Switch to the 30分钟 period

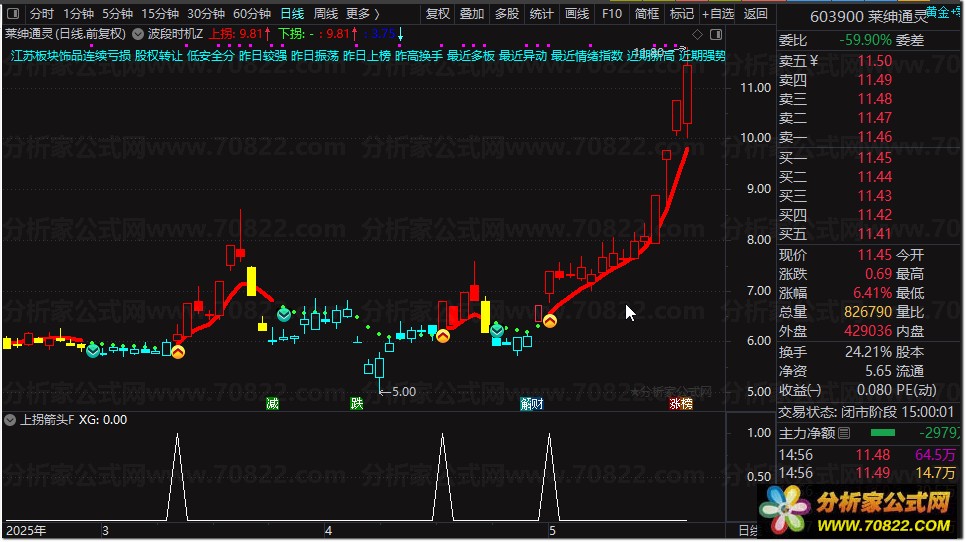pos(205,14)
